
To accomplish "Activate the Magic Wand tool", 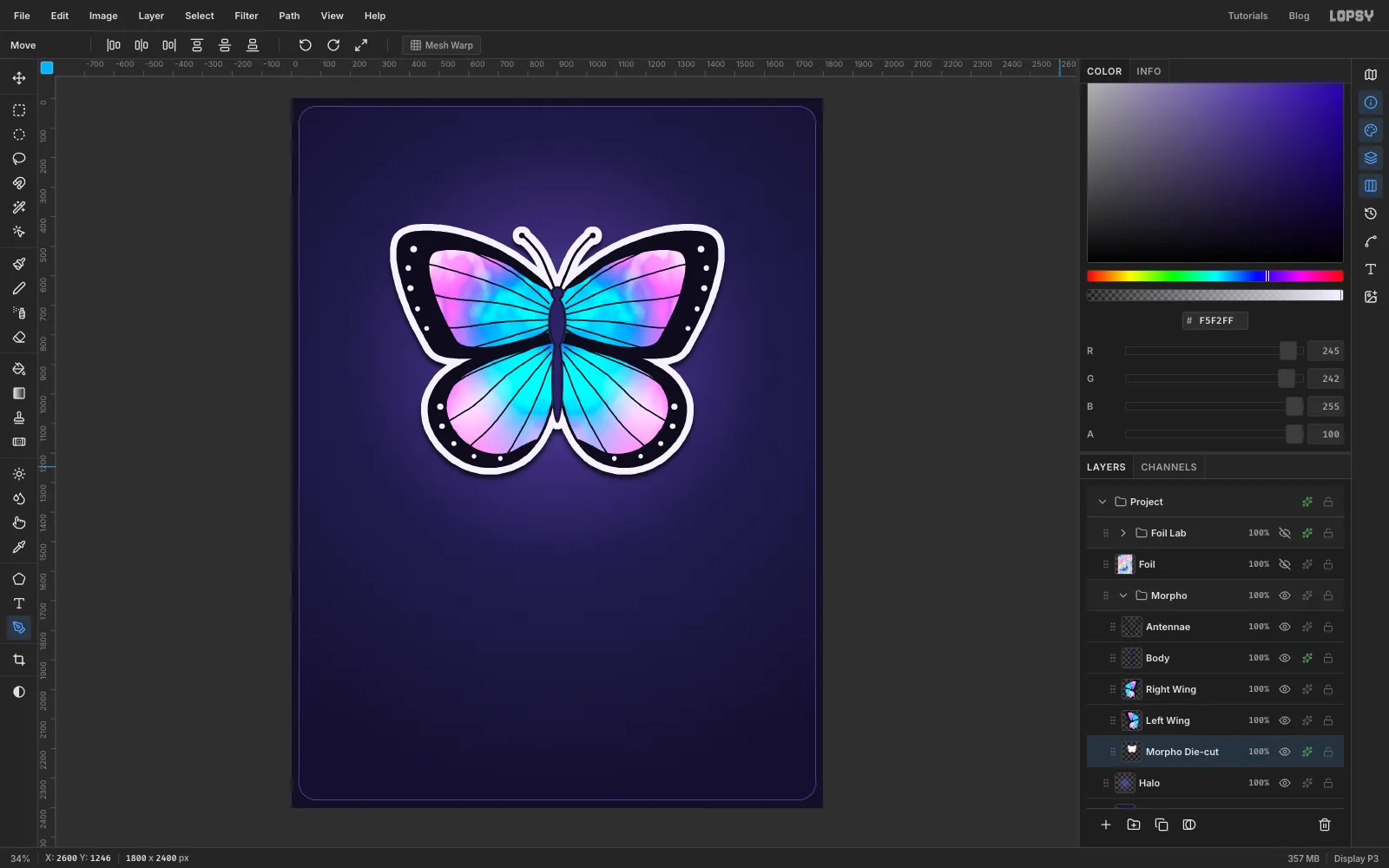I will tap(19, 207).
